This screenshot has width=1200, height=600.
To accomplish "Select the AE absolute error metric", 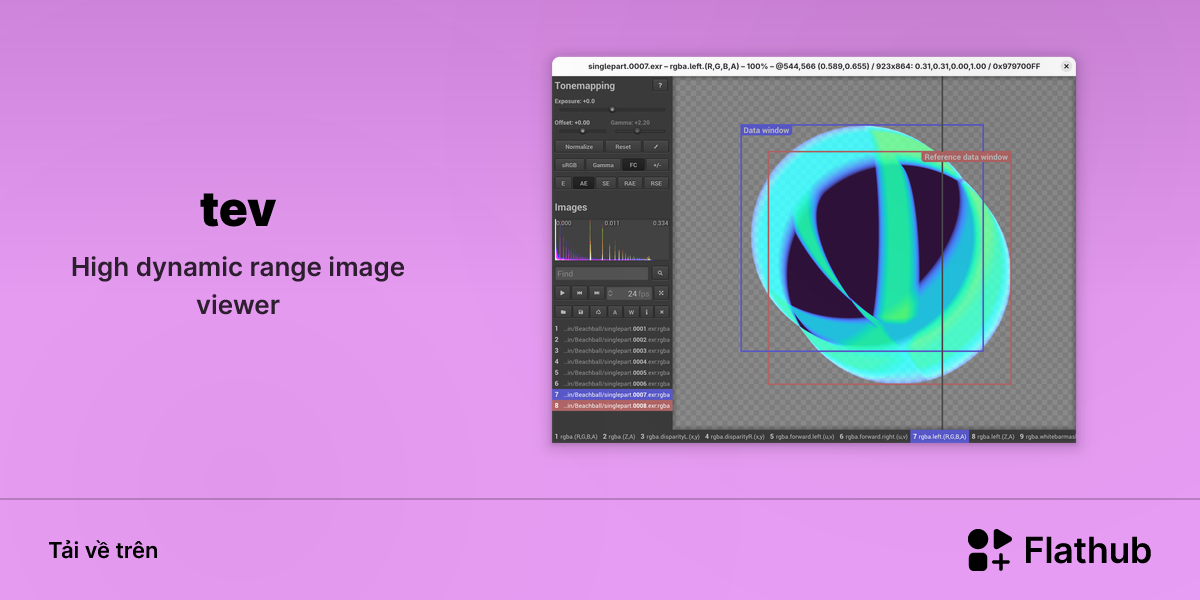I will pyautogui.click(x=584, y=183).
